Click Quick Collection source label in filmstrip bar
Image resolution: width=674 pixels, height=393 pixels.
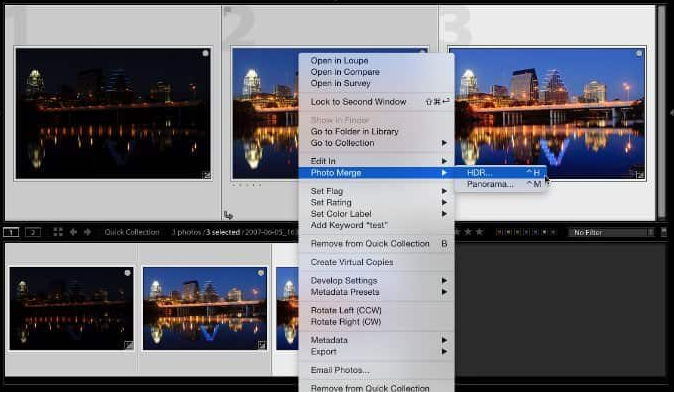click(x=132, y=232)
